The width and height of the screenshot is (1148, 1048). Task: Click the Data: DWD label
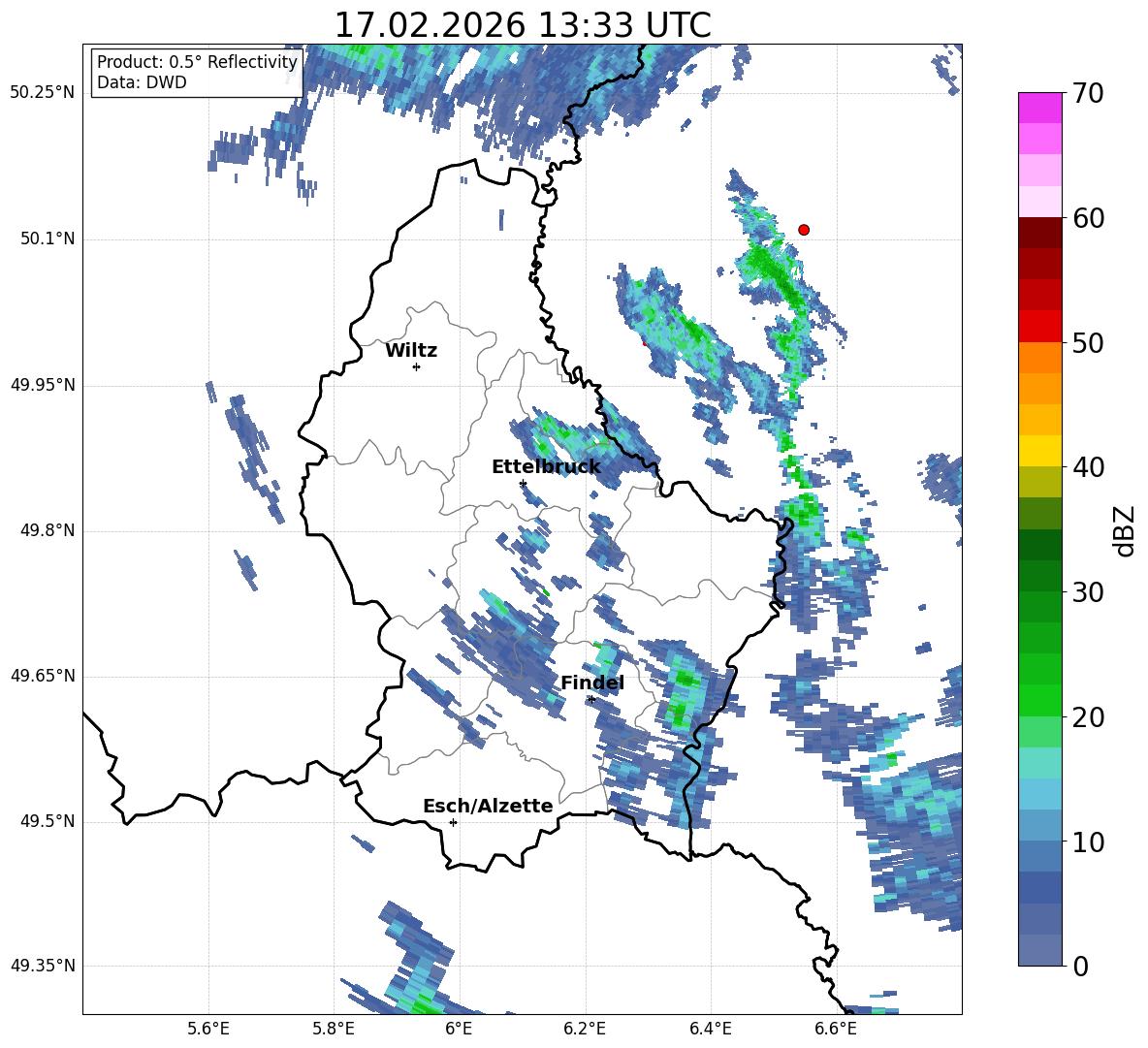click(x=142, y=82)
